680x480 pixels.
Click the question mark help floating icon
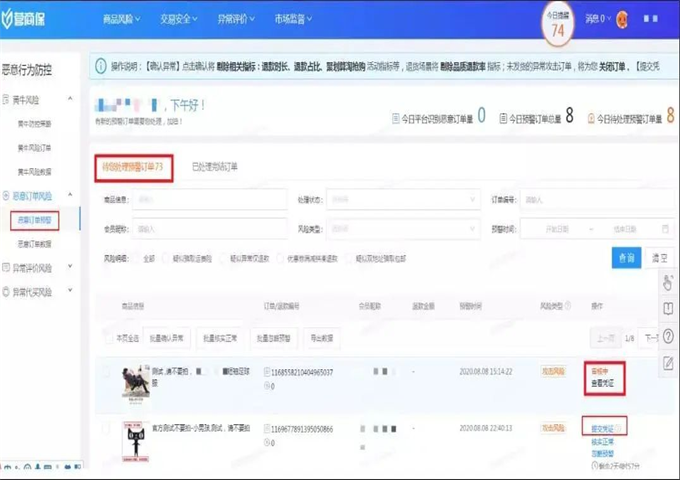pyautogui.click(x=668, y=336)
